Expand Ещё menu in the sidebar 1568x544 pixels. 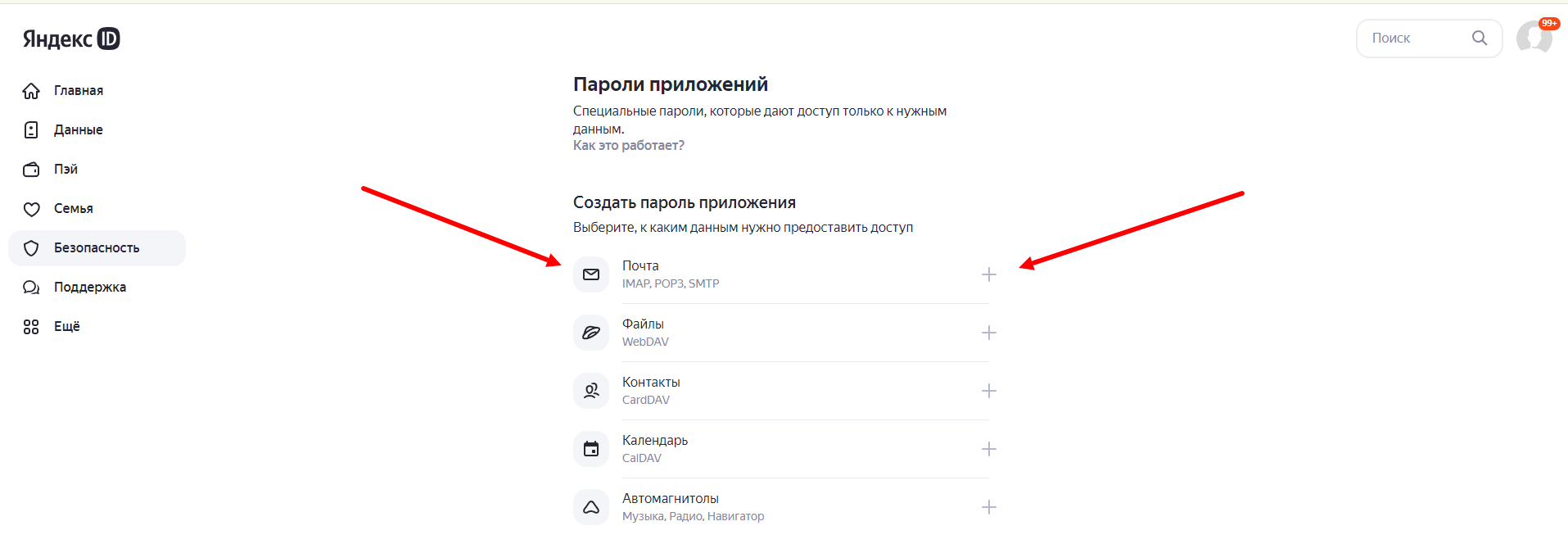[x=97, y=327]
